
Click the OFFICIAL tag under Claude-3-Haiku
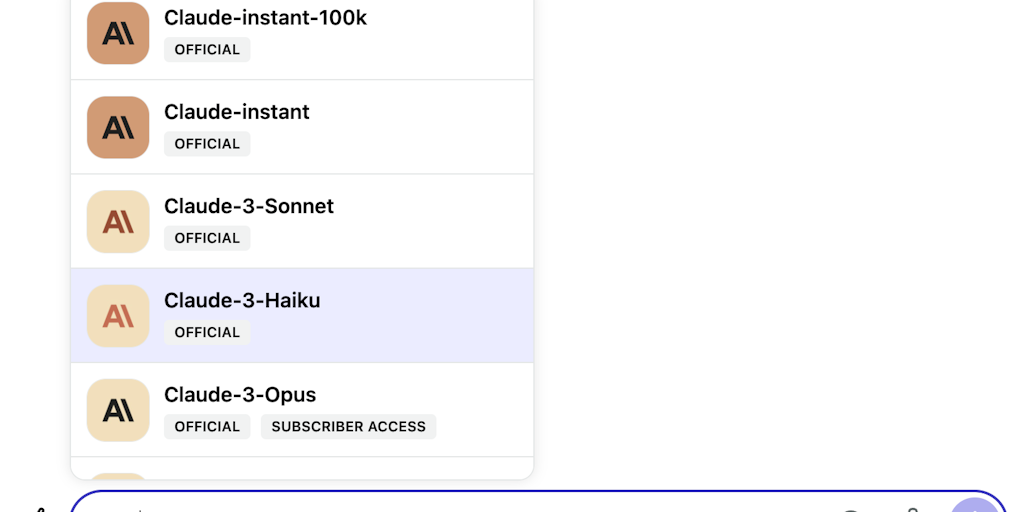click(207, 332)
